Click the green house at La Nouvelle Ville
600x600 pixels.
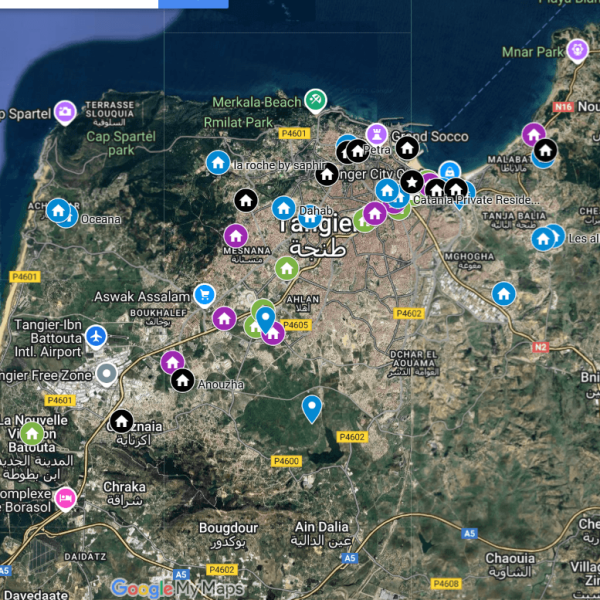click(x=32, y=433)
